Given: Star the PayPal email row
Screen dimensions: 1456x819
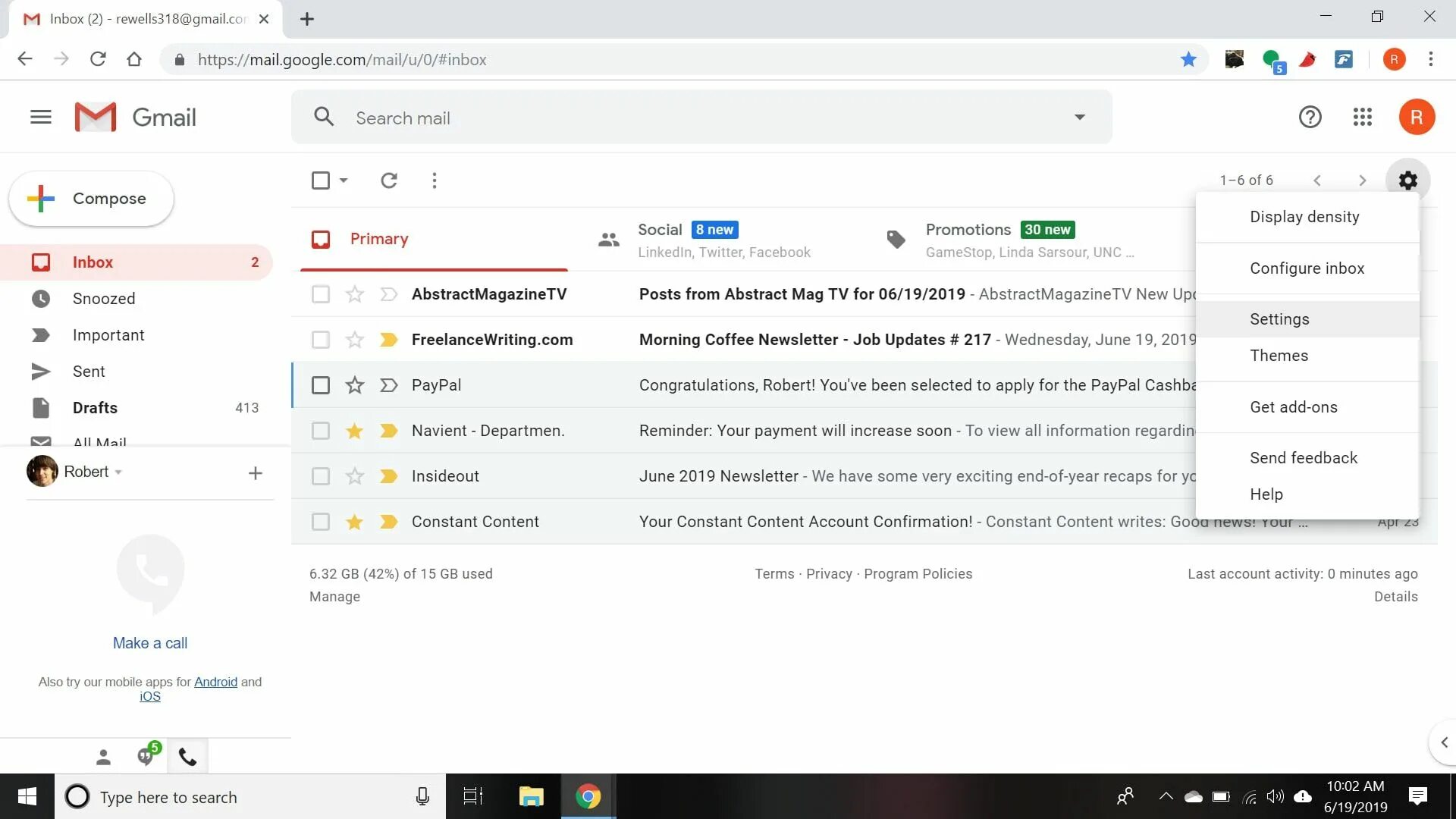Looking at the screenshot, I should pyautogui.click(x=354, y=385).
